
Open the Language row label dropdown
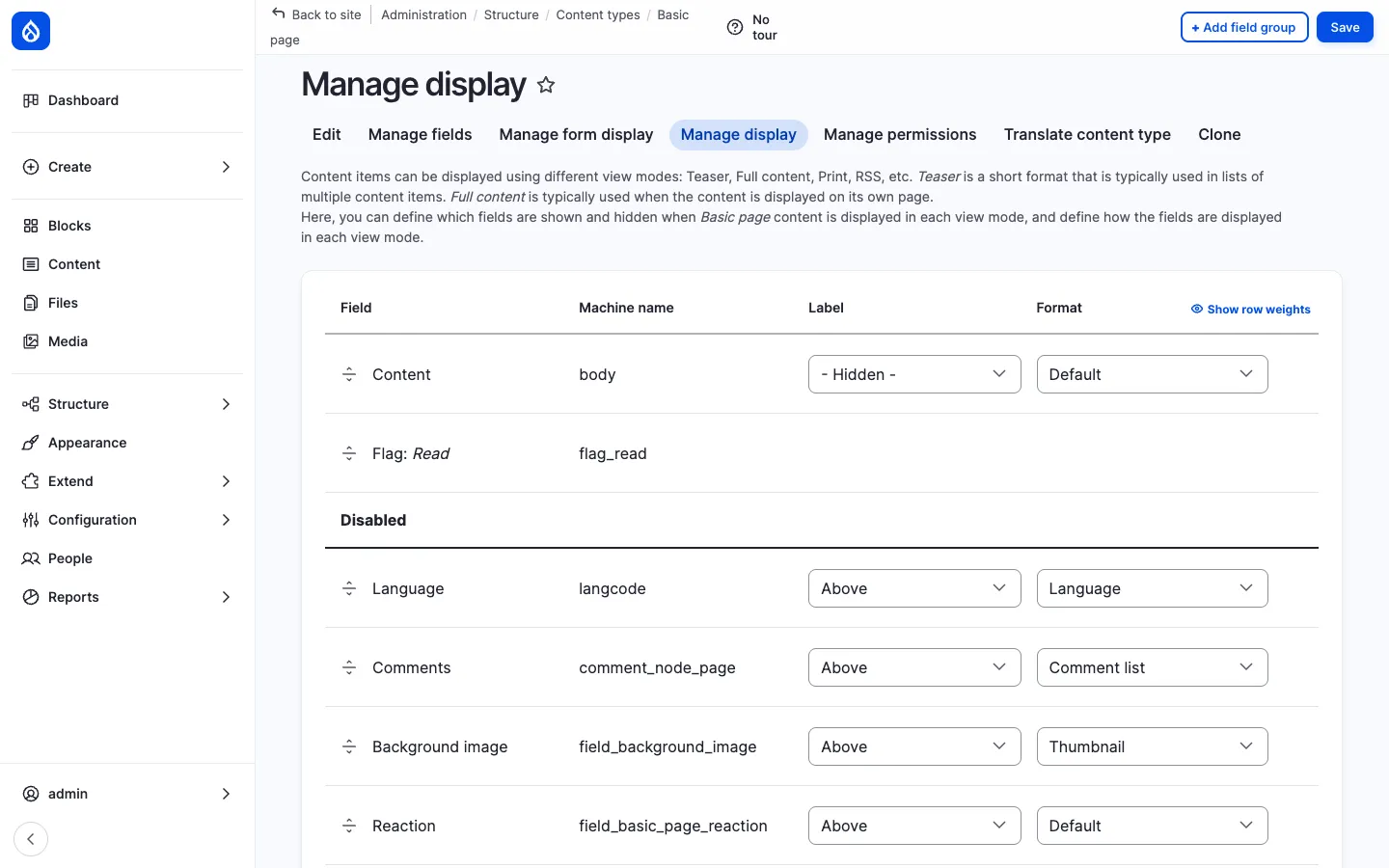pos(914,588)
